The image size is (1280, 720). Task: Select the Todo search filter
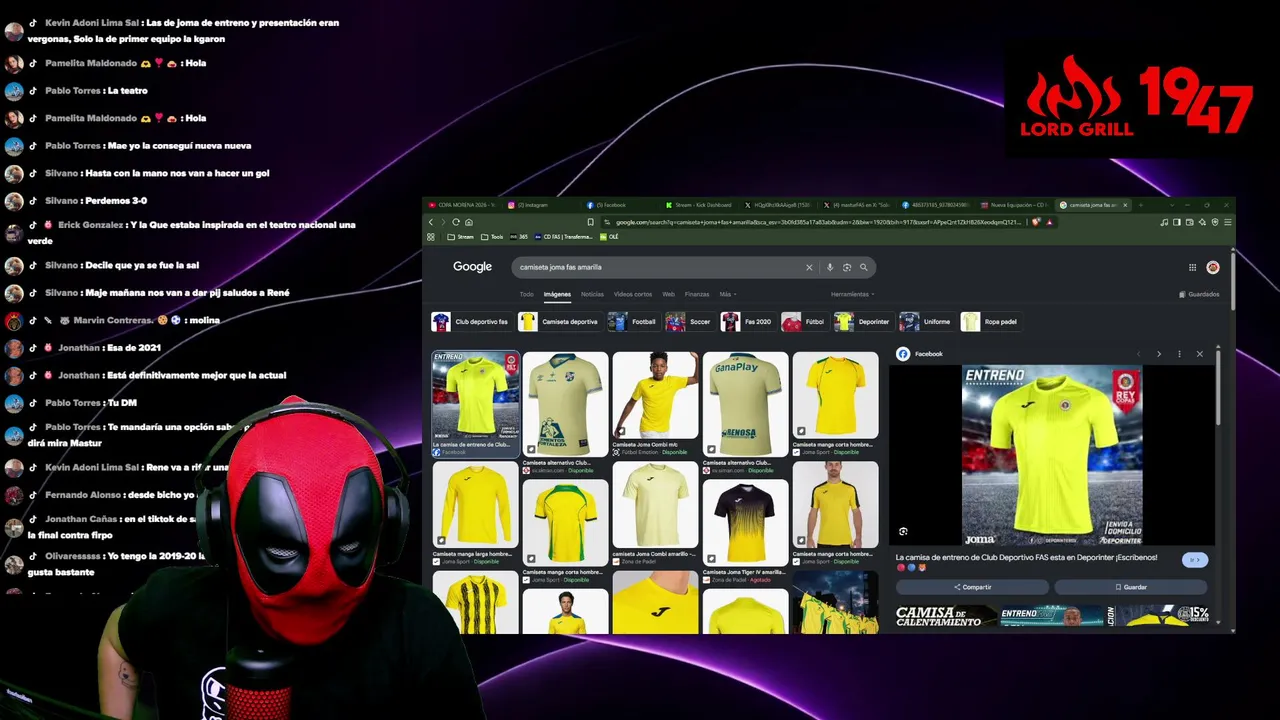point(526,294)
